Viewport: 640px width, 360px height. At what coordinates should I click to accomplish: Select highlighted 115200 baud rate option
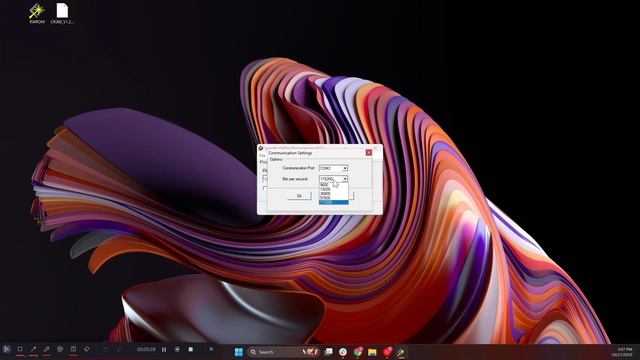(333, 202)
